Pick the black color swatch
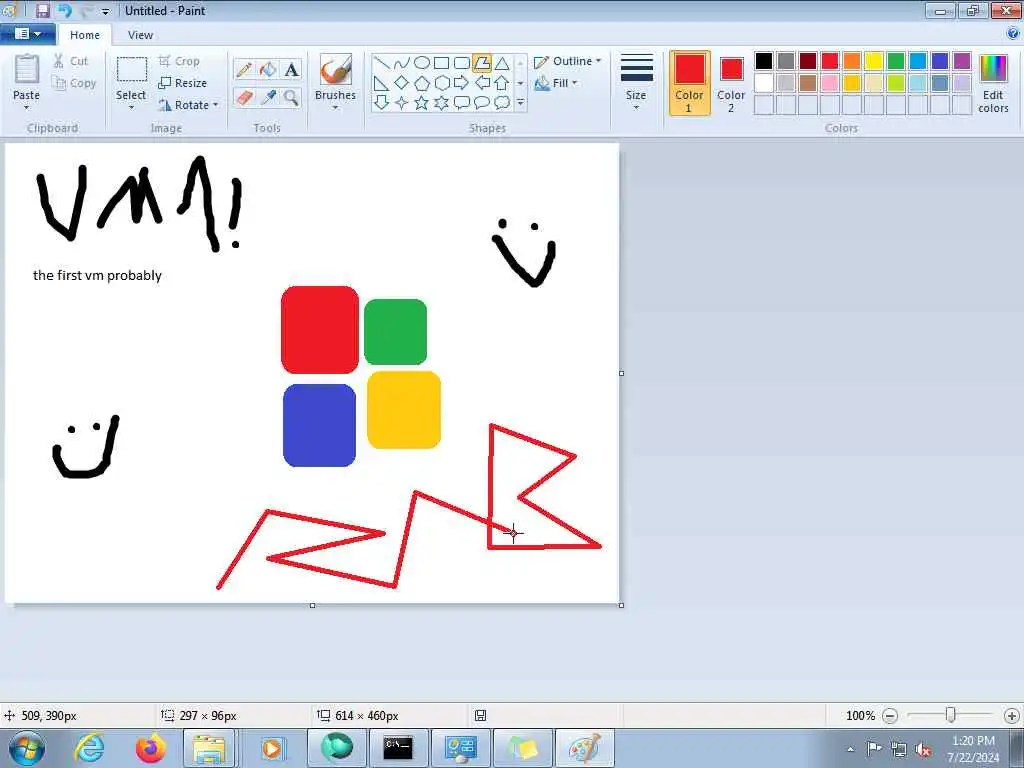 click(x=764, y=61)
